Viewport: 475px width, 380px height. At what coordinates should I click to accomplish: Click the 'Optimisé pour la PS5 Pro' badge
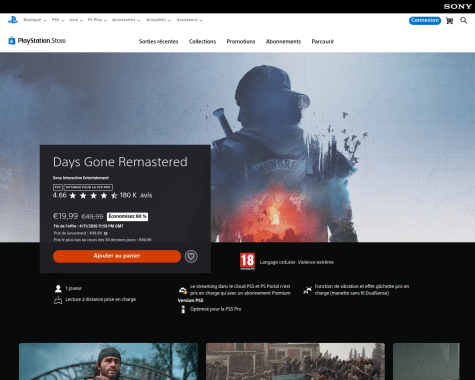point(88,187)
